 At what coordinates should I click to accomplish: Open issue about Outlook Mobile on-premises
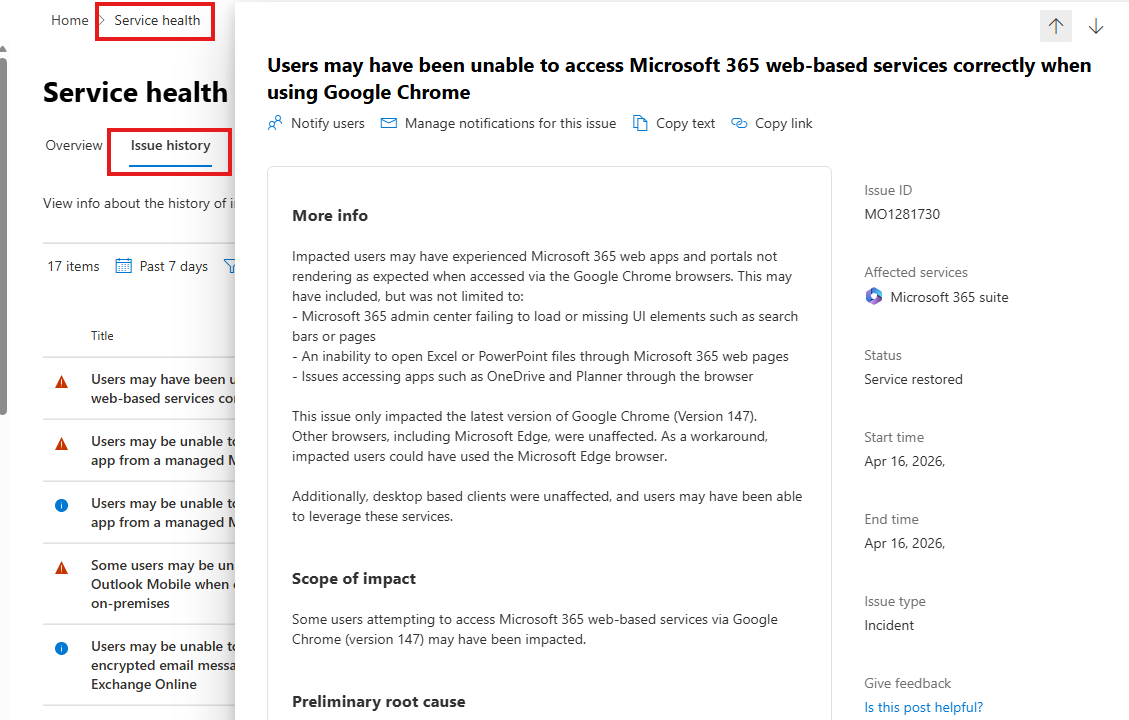[163, 584]
